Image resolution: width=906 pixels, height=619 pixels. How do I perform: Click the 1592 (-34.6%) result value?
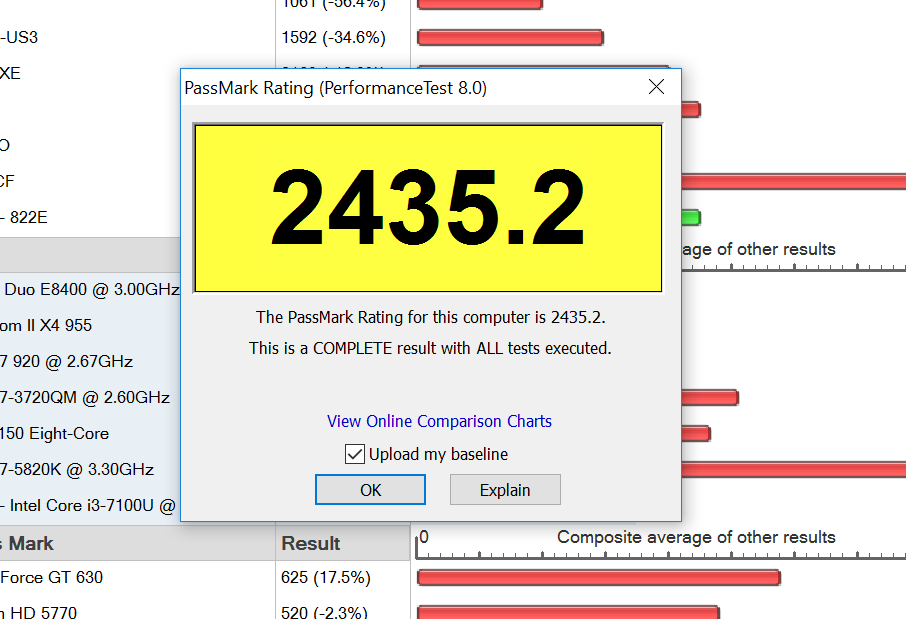pos(333,38)
